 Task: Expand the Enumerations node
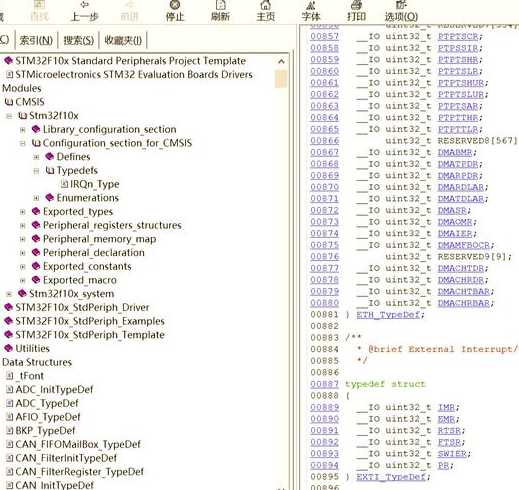coord(36,198)
